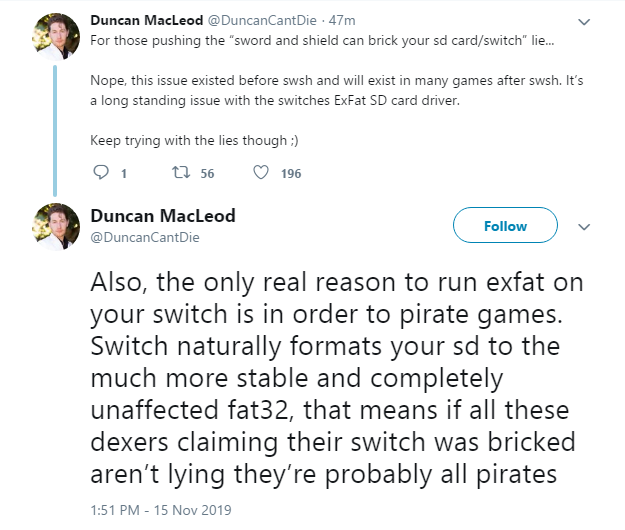The width and height of the screenshot is (625, 530).
Task: Like the first tweet with heart icon
Action: coord(261,173)
